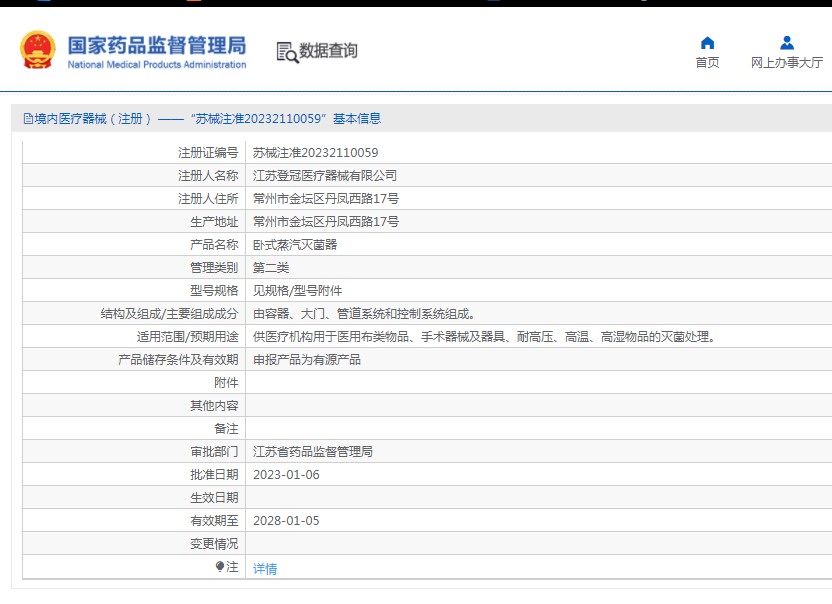Viewport: 832px width, 604px height.
Task: Select 供医疗机构用于医用布类物品 usage text
Action: click(x=486, y=336)
